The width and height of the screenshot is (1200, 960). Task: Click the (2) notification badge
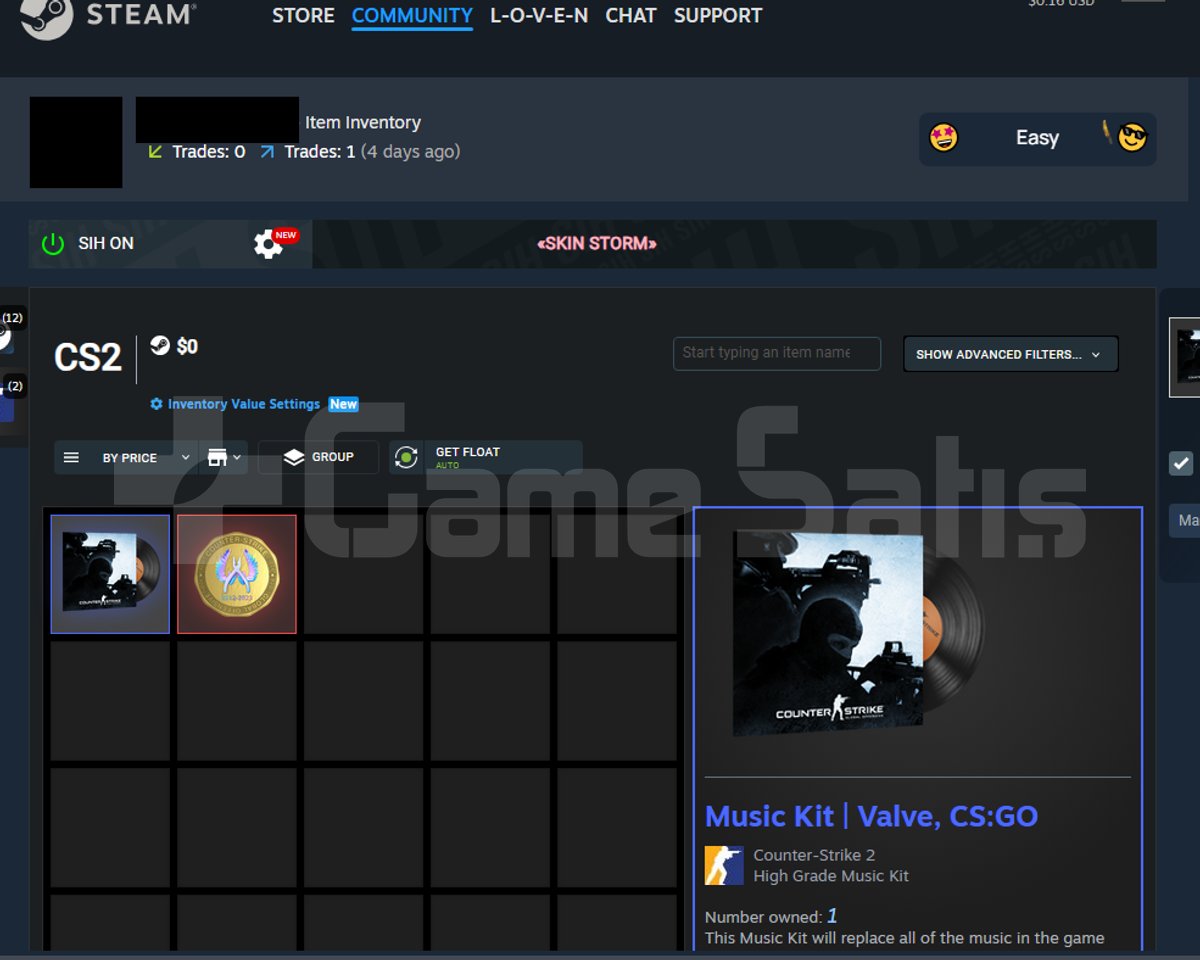point(15,386)
